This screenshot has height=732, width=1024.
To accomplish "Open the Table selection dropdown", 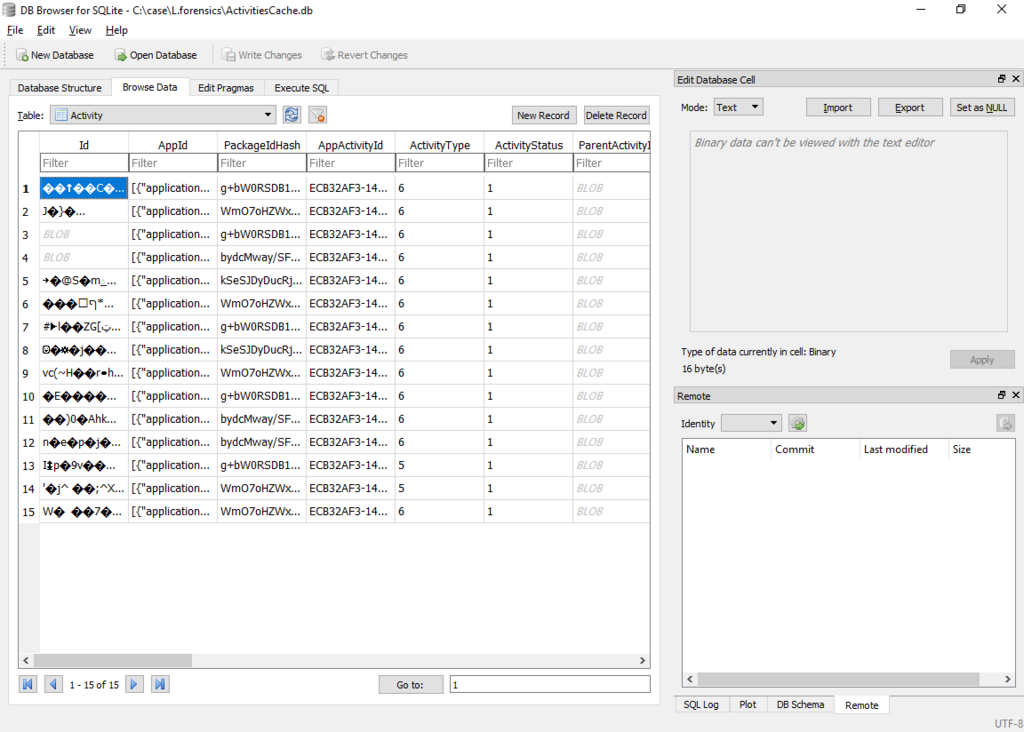I will coord(163,115).
